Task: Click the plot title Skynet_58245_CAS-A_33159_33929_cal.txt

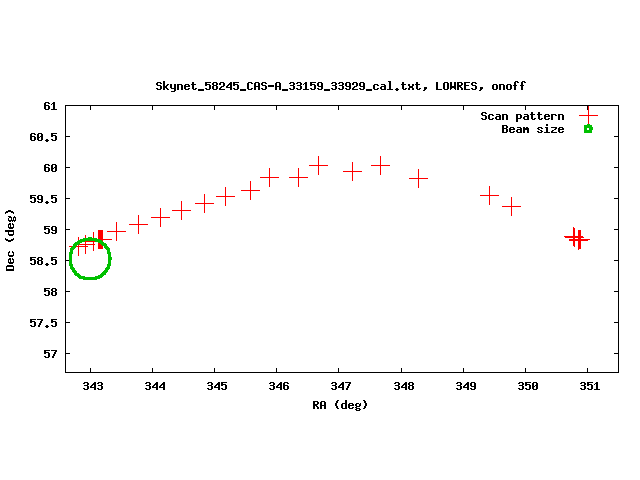Action: click(291, 87)
